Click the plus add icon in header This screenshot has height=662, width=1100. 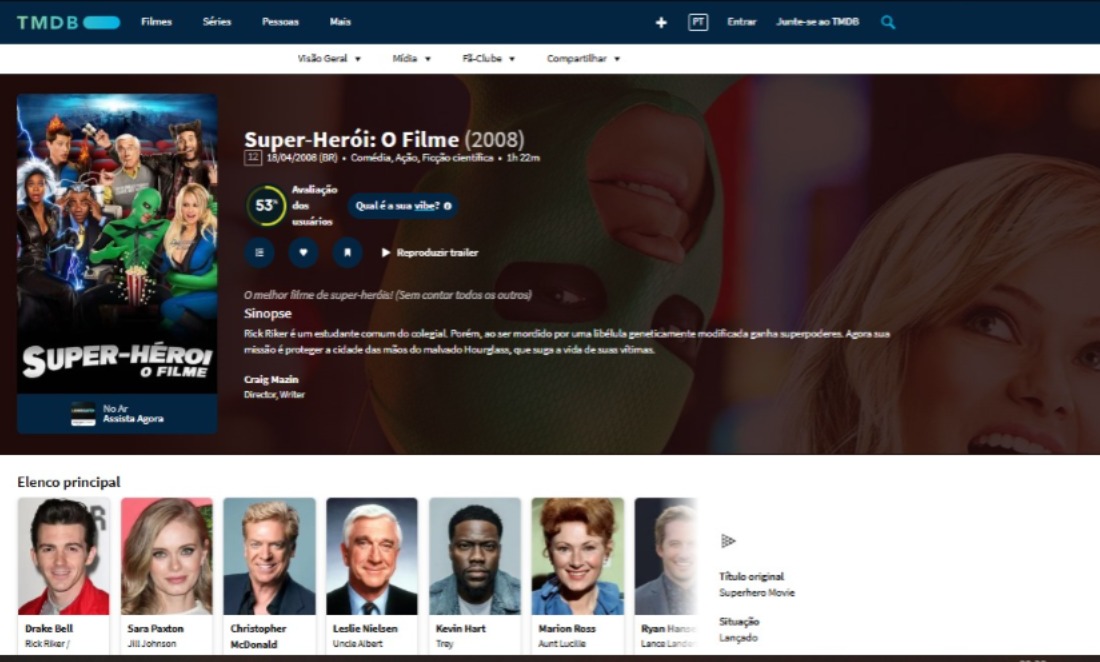pos(661,22)
